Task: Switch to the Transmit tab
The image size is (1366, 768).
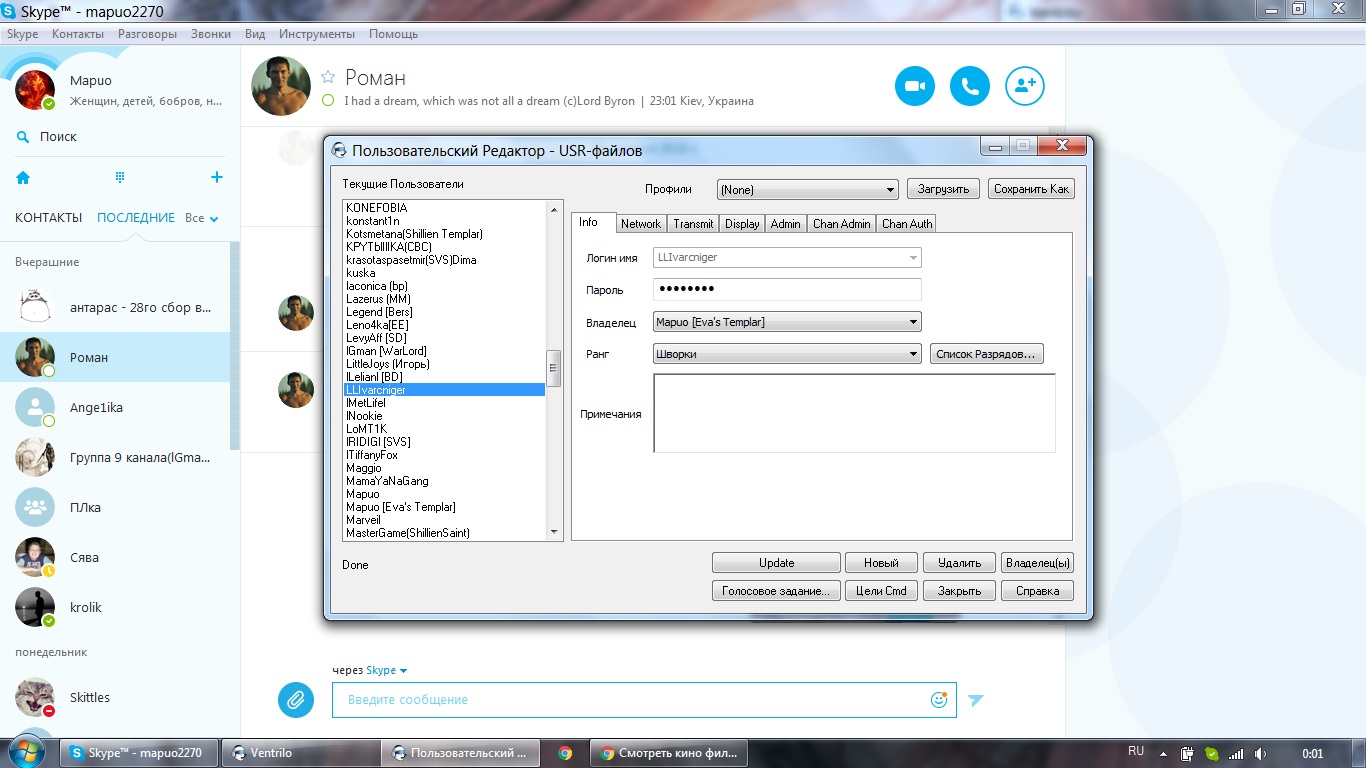Action: (693, 224)
